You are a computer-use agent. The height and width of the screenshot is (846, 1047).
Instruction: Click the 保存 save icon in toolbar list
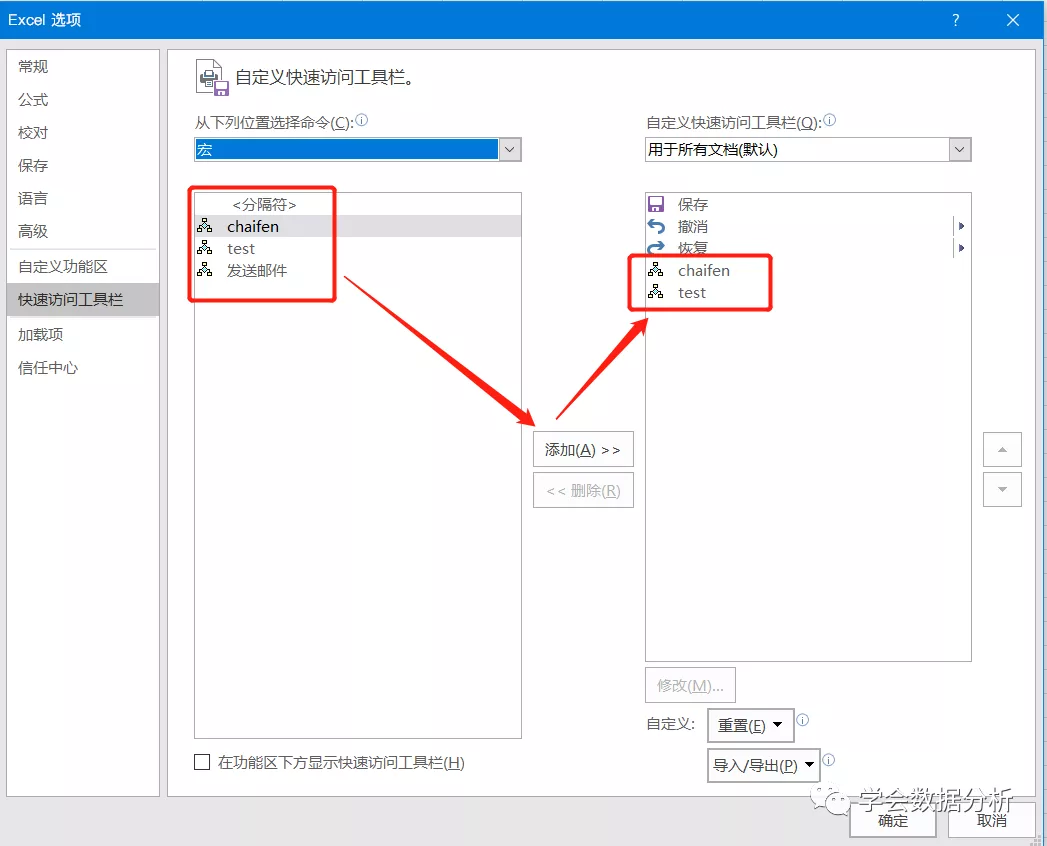pyautogui.click(x=656, y=204)
